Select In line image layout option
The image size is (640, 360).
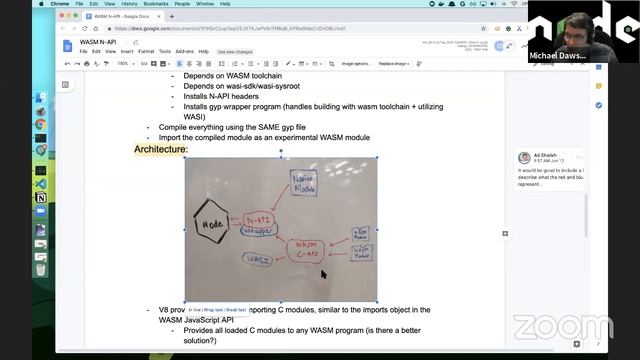click(x=194, y=310)
